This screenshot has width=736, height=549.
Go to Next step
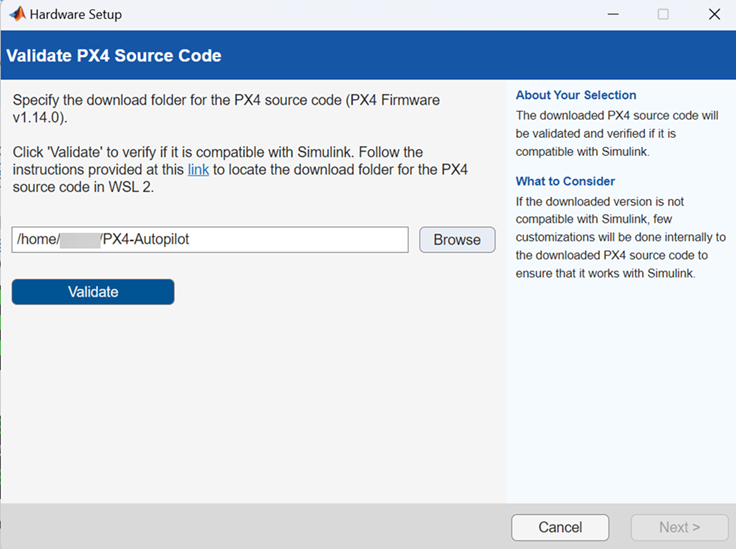click(679, 527)
